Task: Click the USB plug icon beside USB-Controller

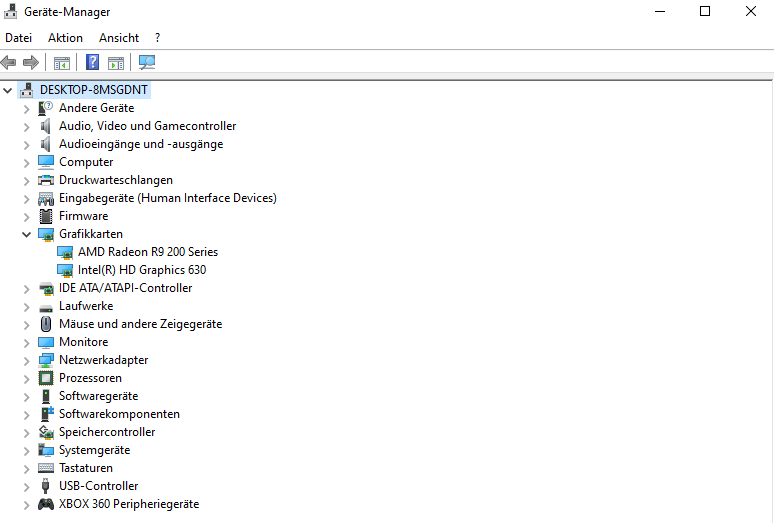Action: 45,486
